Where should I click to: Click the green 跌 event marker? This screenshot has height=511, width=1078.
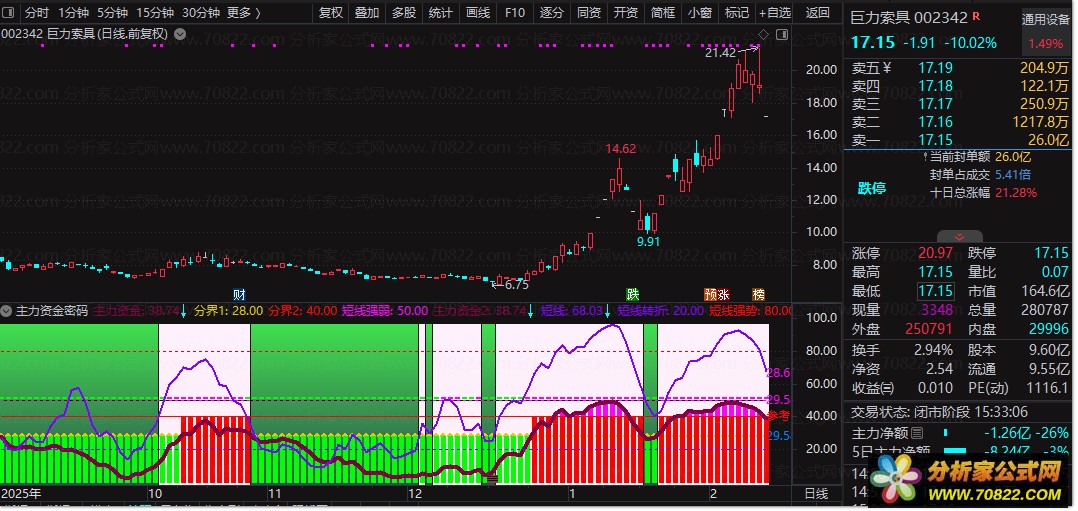pos(632,294)
